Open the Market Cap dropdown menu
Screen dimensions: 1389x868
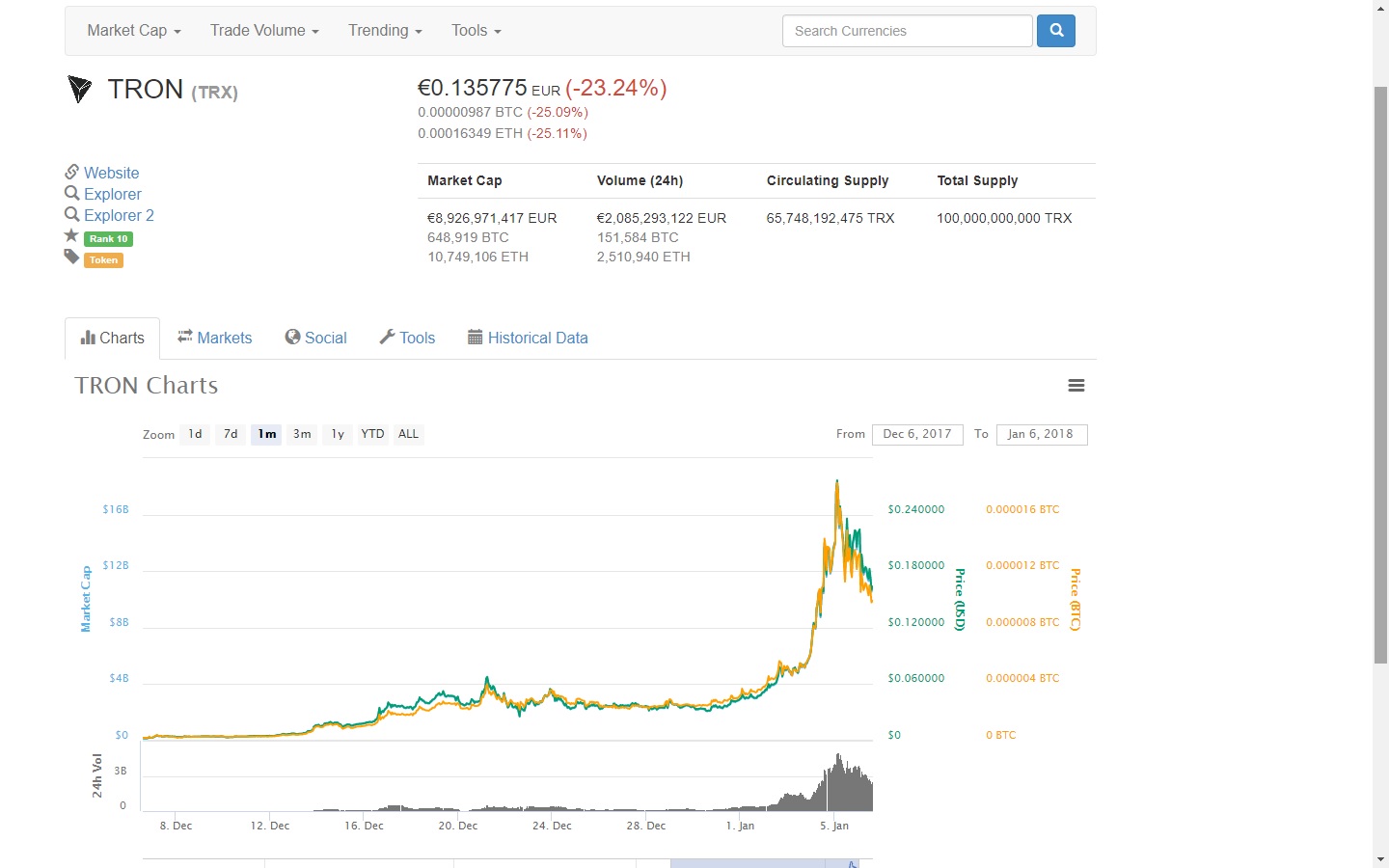(134, 31)
